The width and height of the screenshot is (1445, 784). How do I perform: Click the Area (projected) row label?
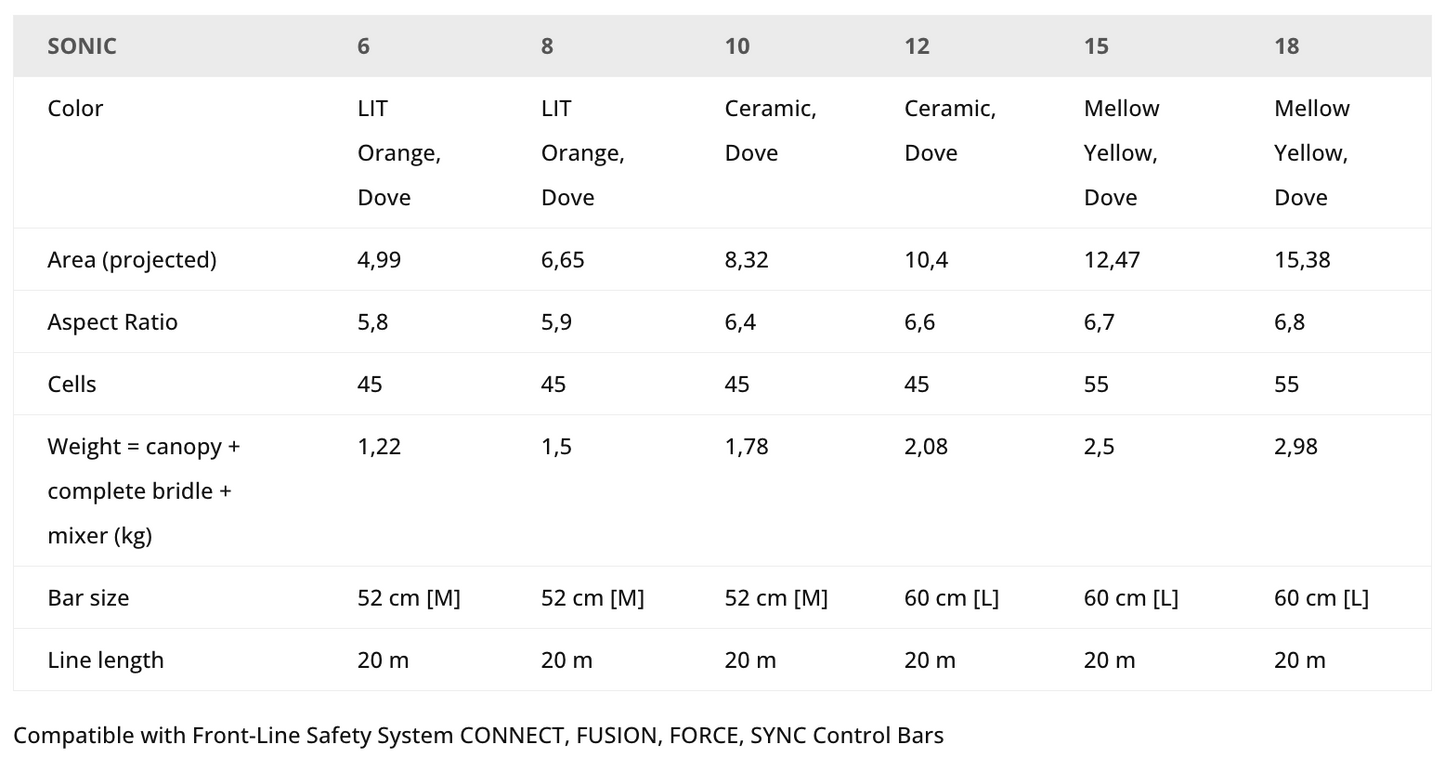coord(131,260)
